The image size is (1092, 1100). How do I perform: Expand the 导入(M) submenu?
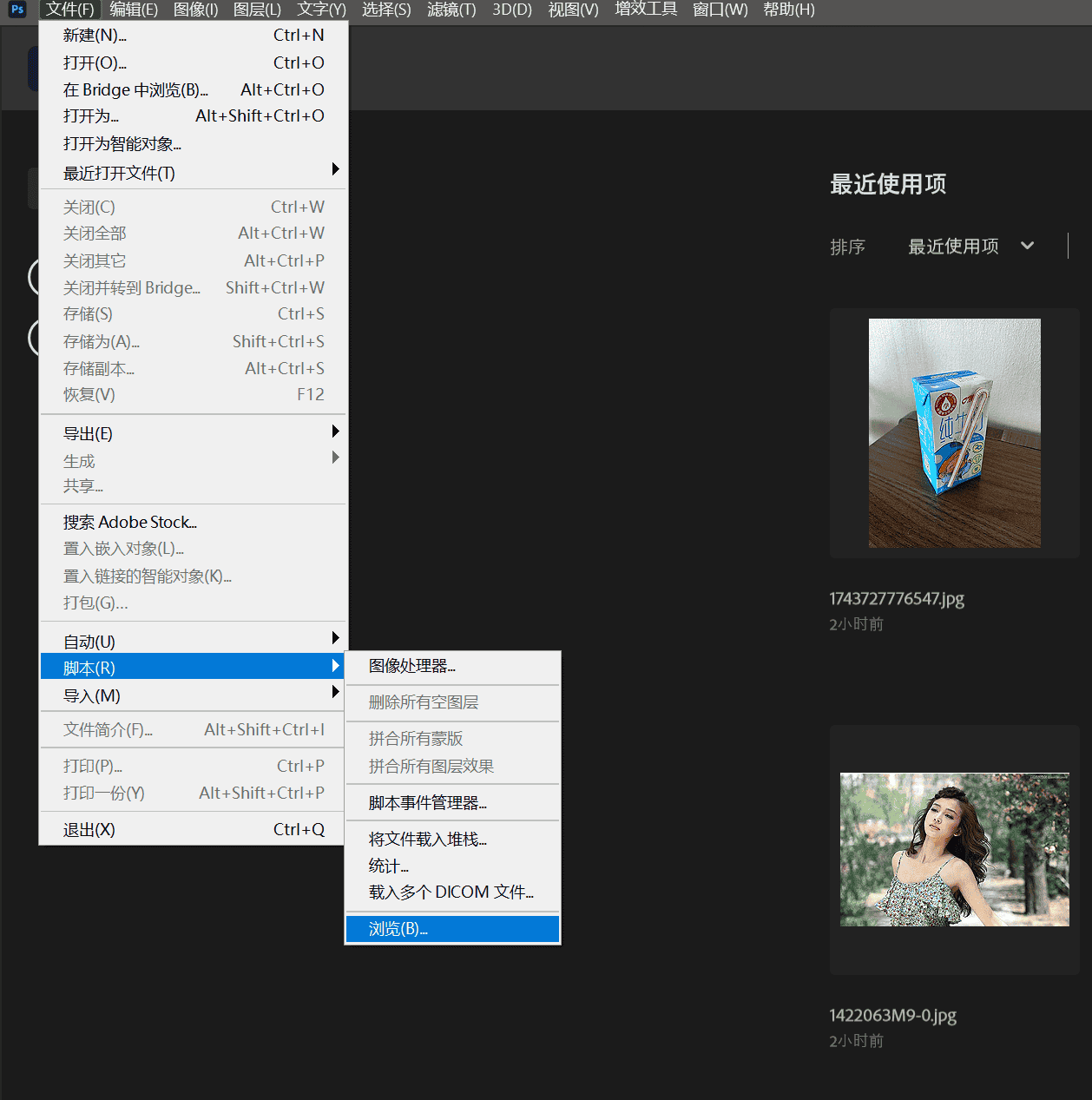(x=193, y=695)
